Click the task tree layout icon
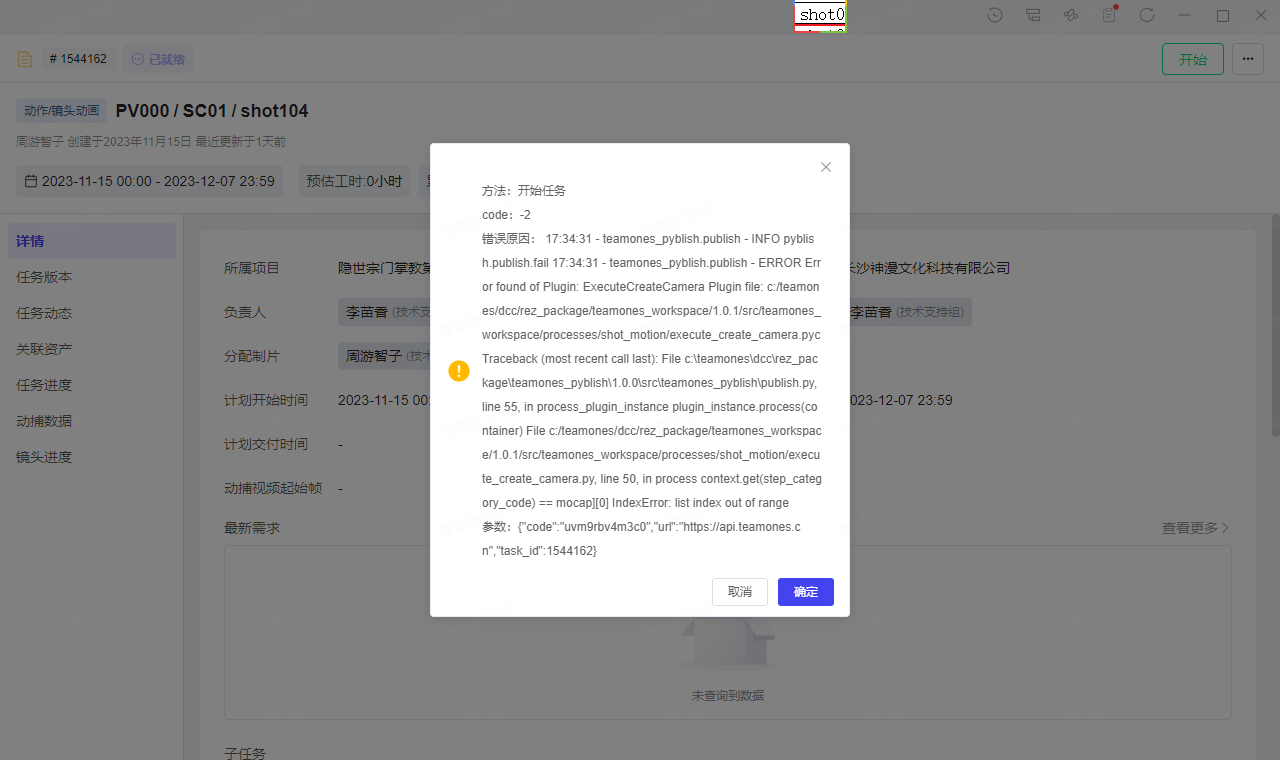Viewport: 1280px width, 760px height. [x=1033, y=15]
